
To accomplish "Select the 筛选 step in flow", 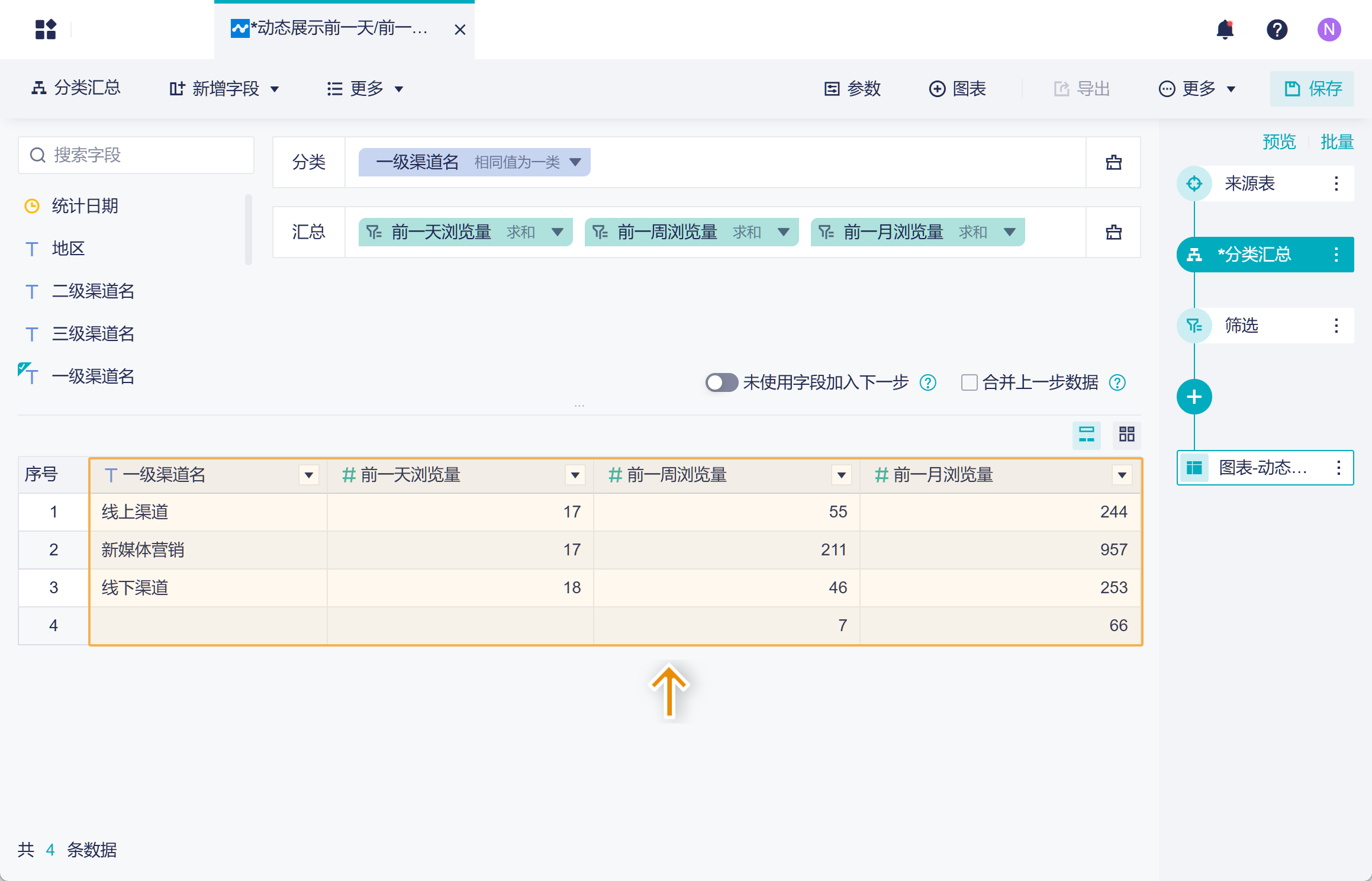I will pyautogui.click(x=1241, y=326).
